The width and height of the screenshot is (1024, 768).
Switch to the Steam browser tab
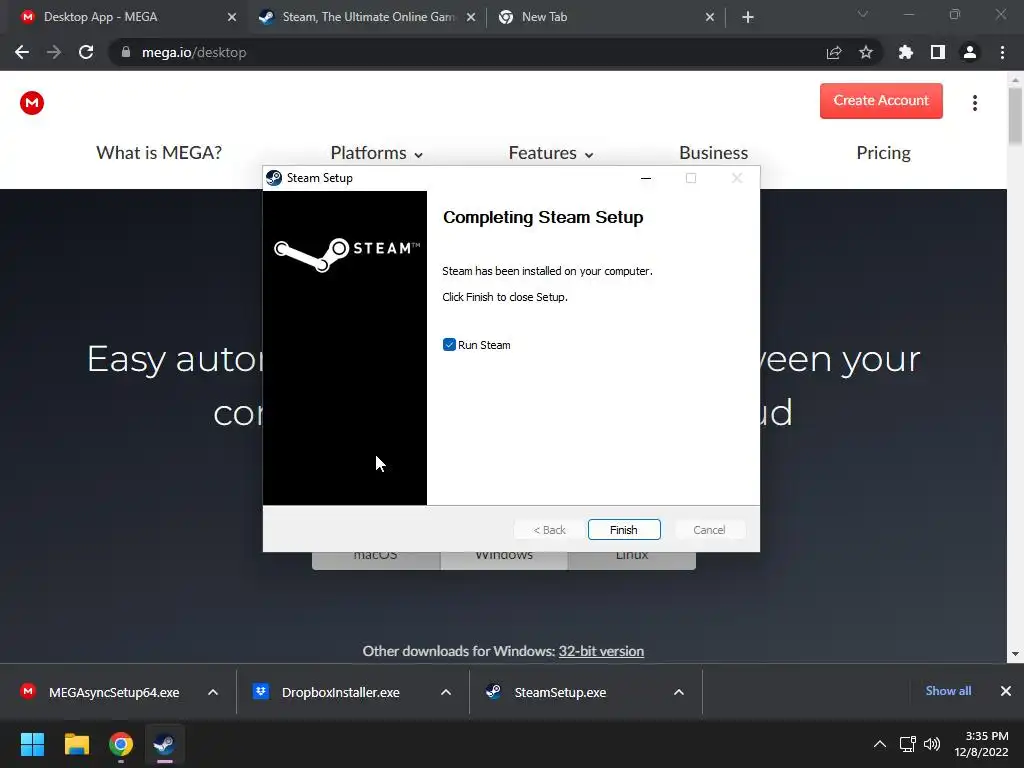366,17
